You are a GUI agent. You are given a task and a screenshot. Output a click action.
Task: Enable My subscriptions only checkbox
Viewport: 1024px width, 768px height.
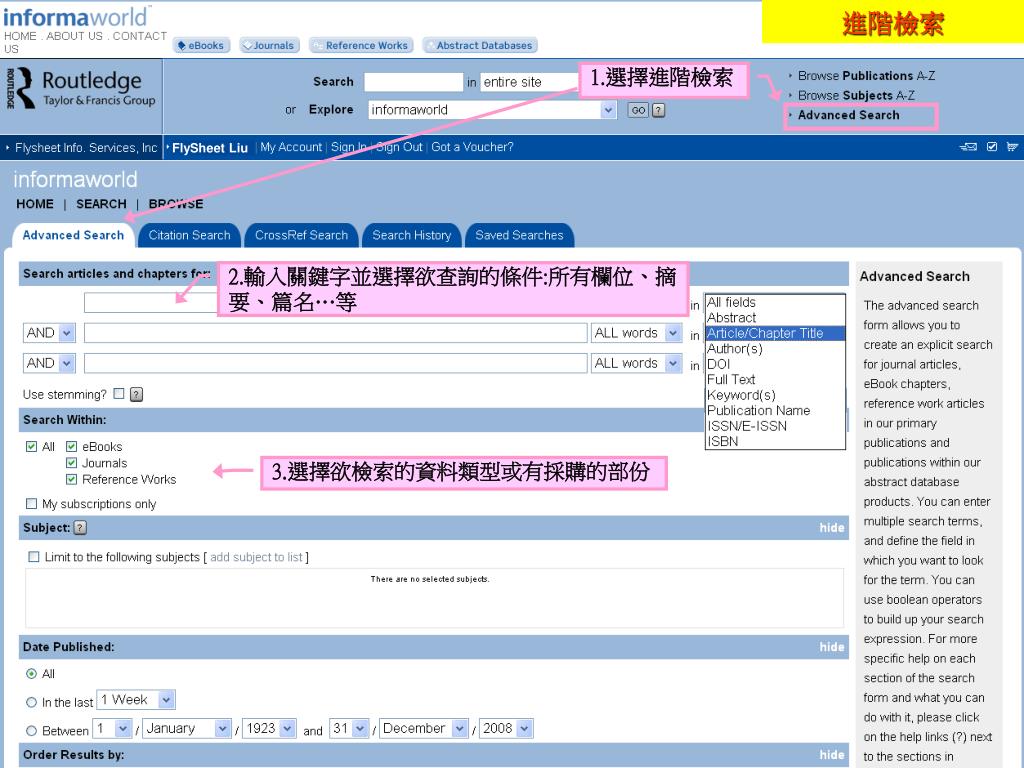tap(31, 504)
